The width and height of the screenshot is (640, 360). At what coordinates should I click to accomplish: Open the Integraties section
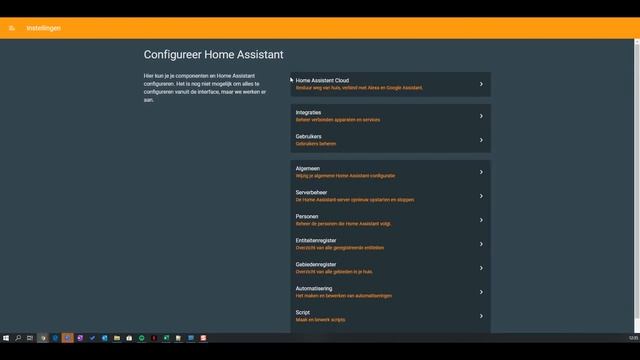click(x=391, y=116)
